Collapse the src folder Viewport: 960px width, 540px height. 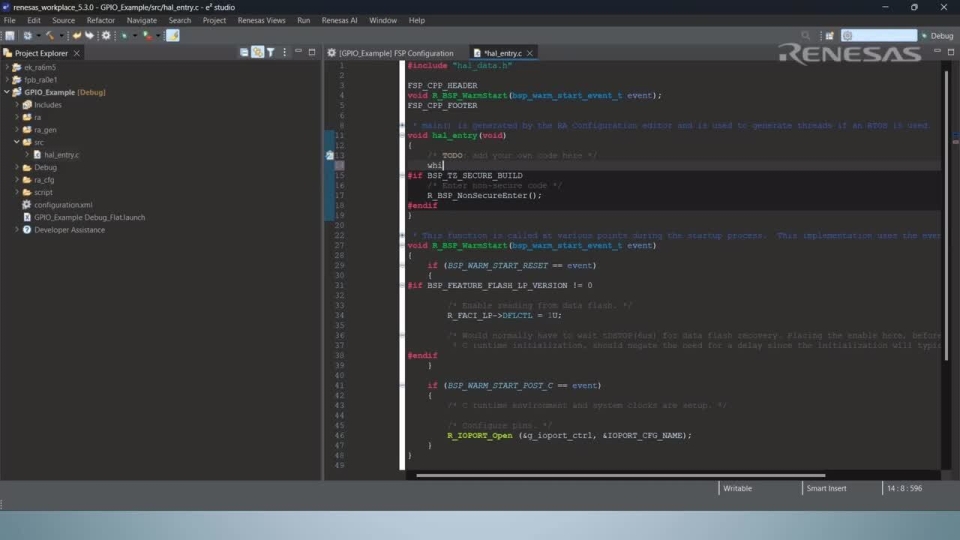click(x=17, y=142)
